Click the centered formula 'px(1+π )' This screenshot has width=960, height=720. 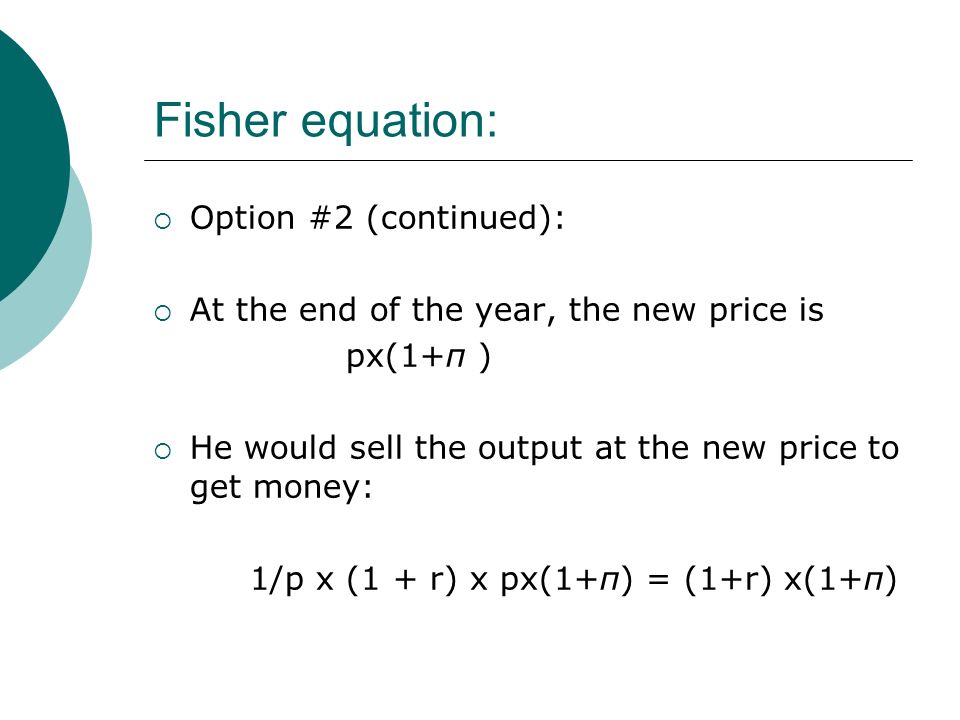click(x=418, y=356)
